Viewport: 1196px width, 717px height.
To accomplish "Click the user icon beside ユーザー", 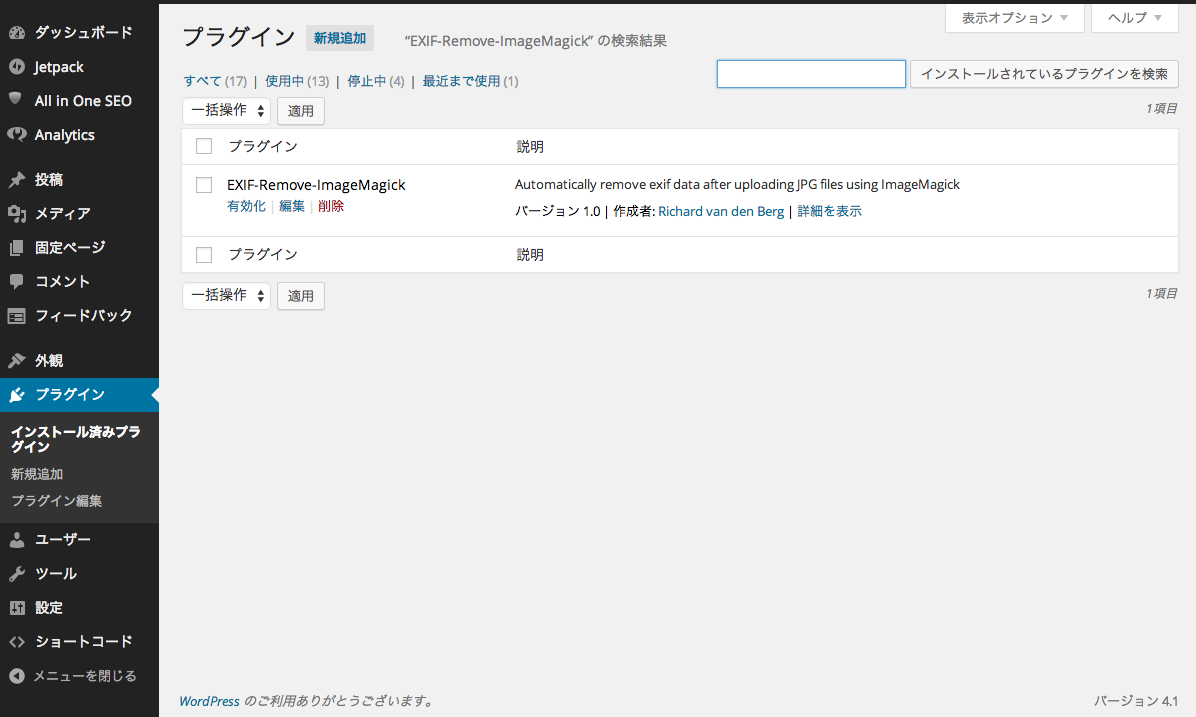I will point(17,540).
